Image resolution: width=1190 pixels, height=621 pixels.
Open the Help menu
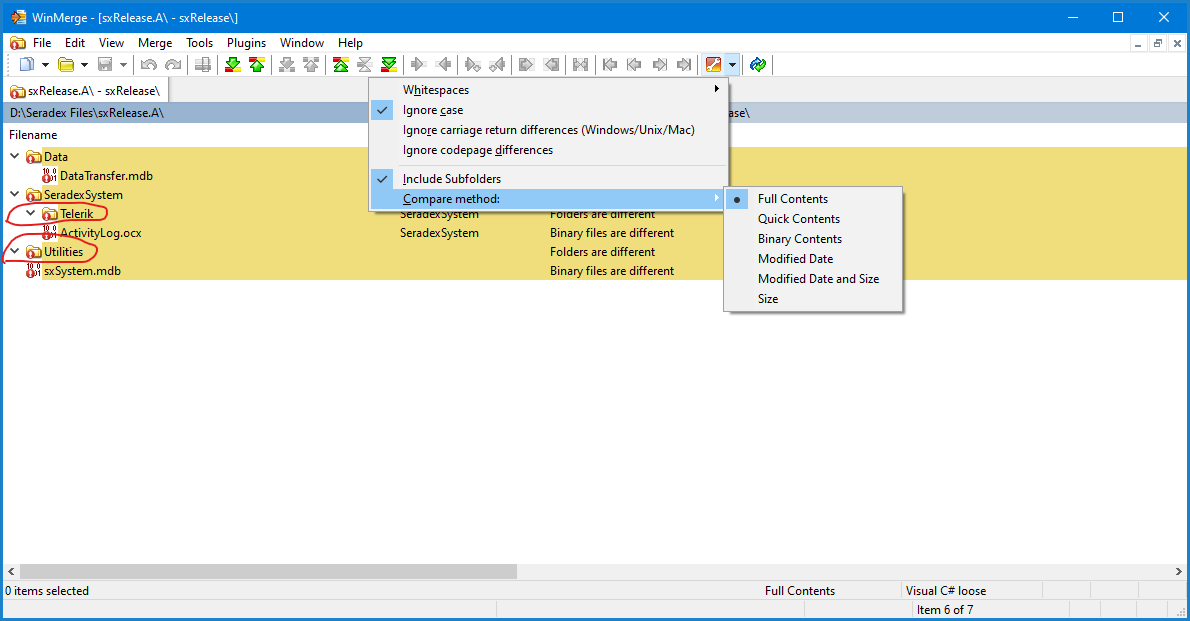351,43
